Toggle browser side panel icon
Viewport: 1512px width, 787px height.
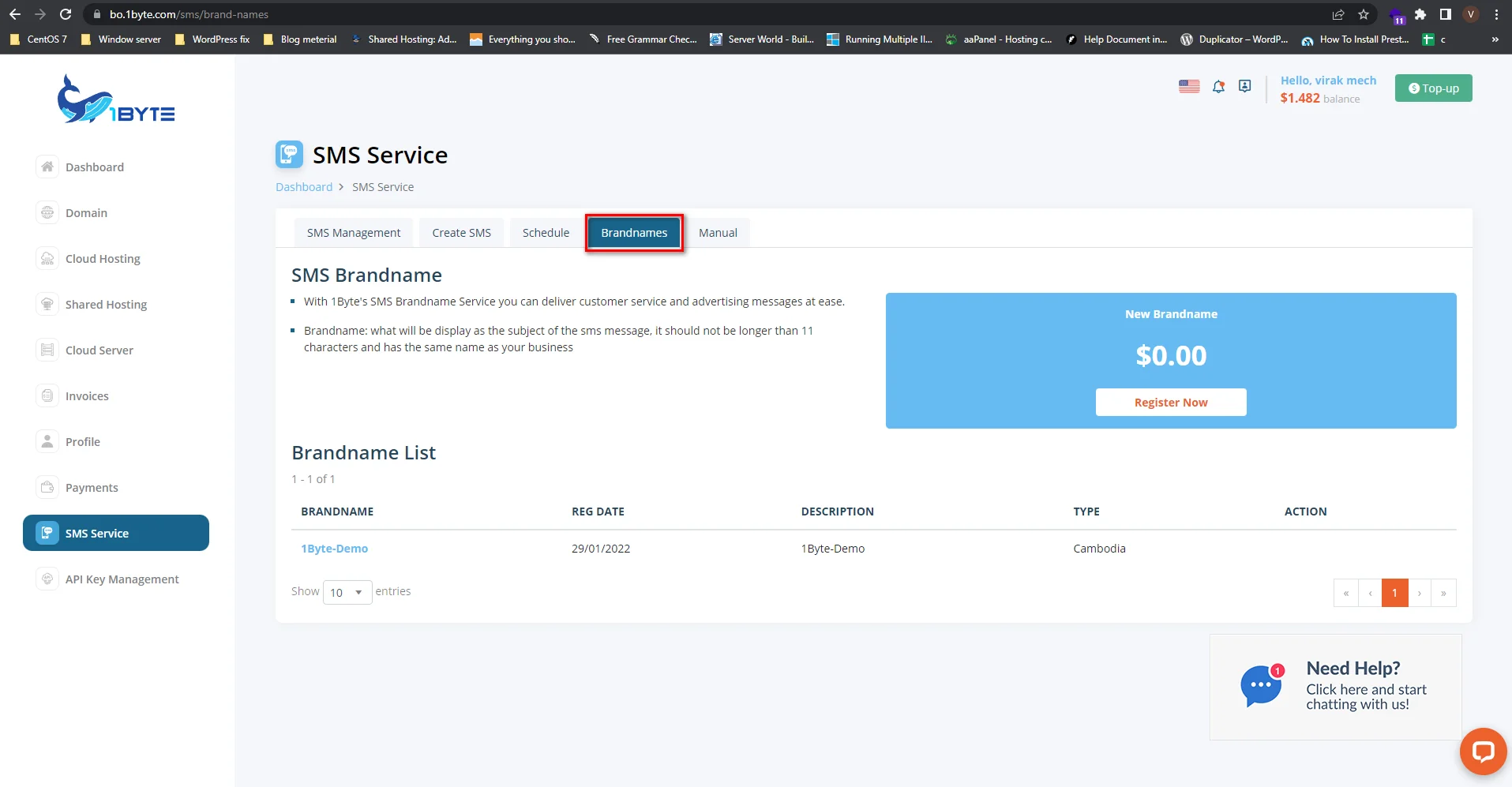click(1446, 14)
